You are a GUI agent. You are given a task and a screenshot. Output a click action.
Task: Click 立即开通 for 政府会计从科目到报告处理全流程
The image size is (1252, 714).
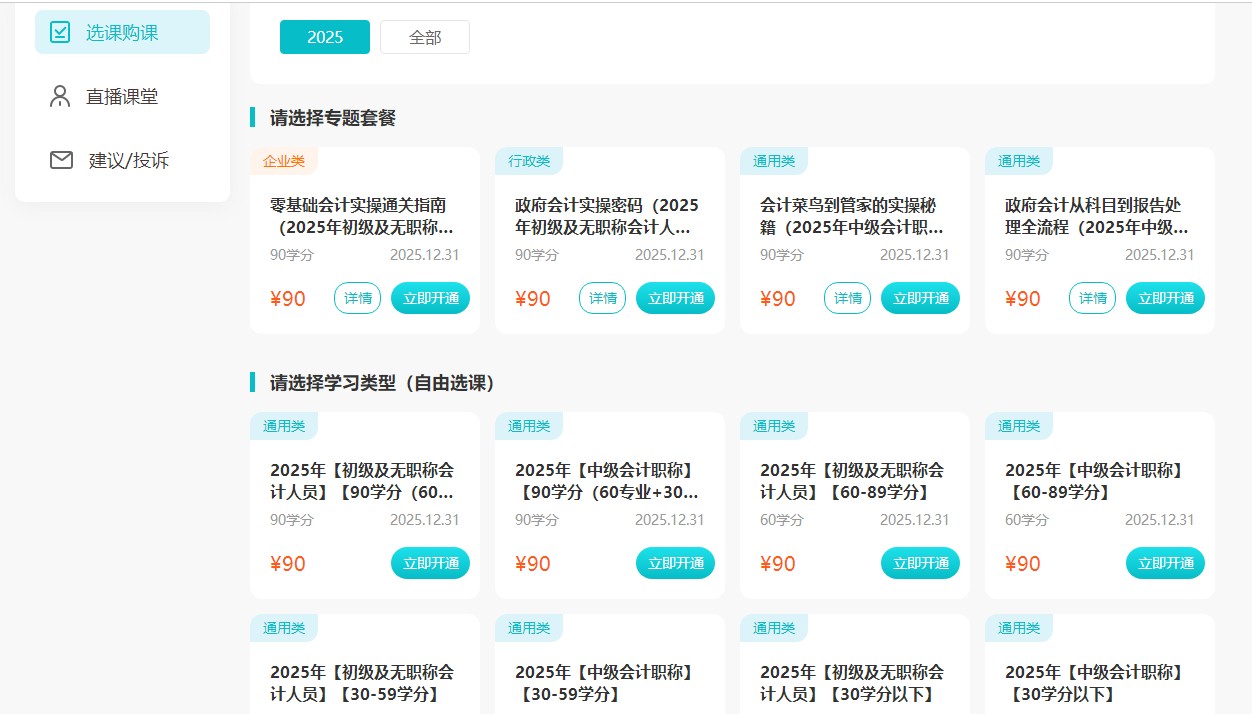[x=1165, y=298]
